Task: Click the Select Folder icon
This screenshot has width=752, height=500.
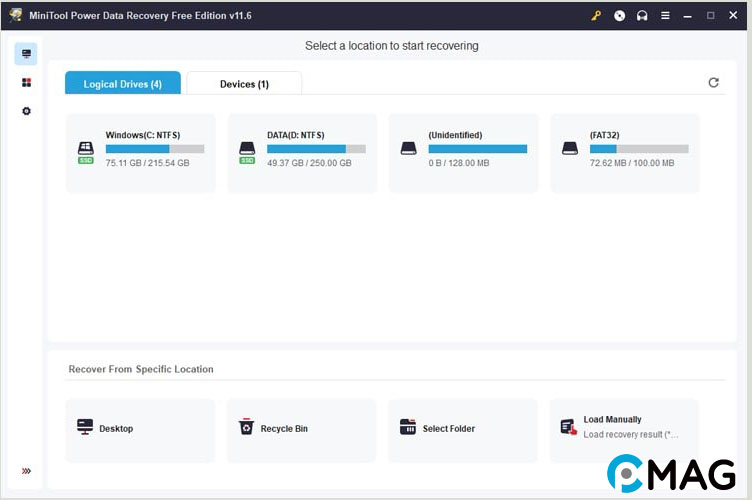Action: click(x=408, y=426)
